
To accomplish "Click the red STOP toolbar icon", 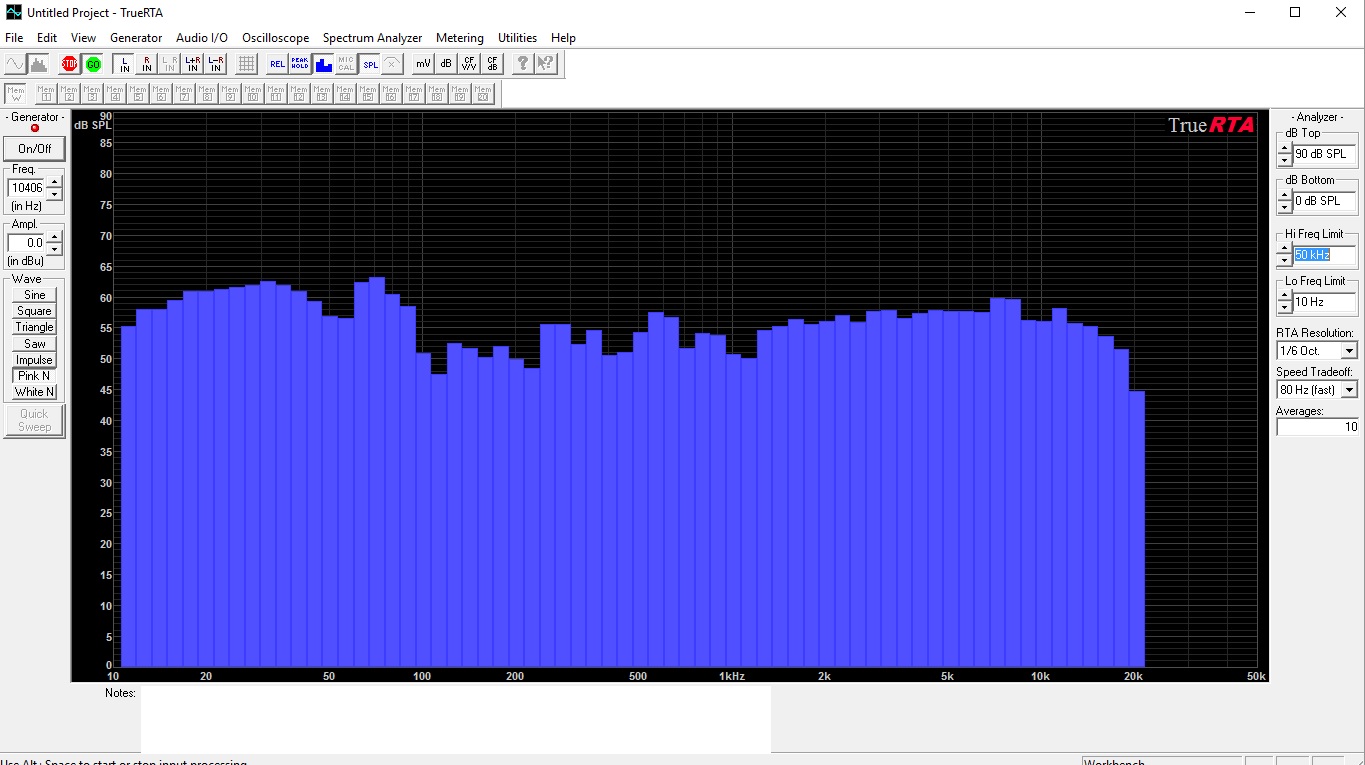I will 69,64.
